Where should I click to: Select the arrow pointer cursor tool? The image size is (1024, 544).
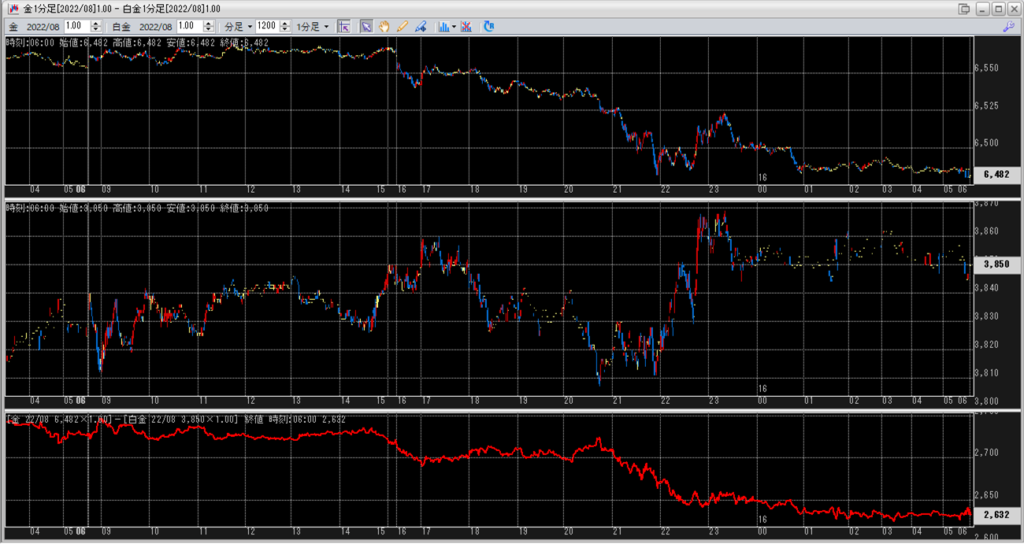pyautogui.click(x=367, y=26)
